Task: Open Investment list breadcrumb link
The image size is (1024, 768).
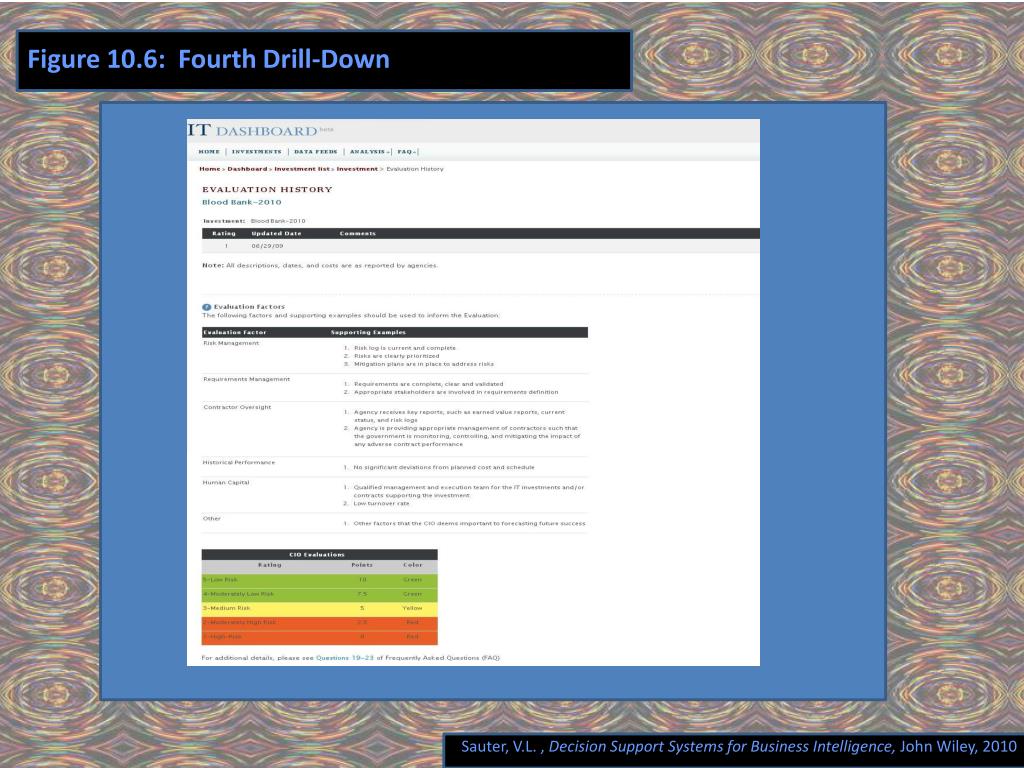Action: [302, 169]
